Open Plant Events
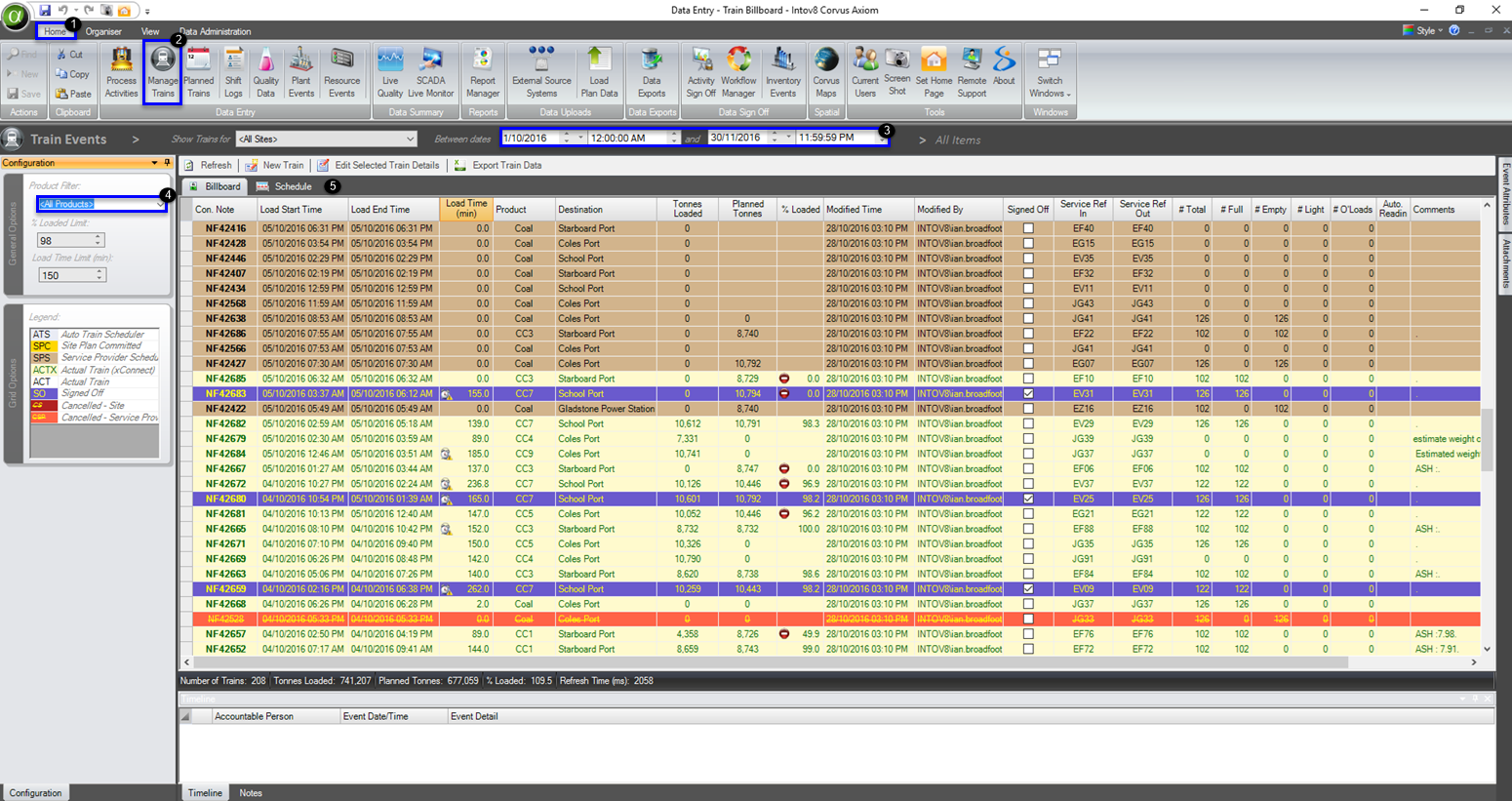Image resolution: width=1512 pixels, height=801 pixels. coord(301,72)
